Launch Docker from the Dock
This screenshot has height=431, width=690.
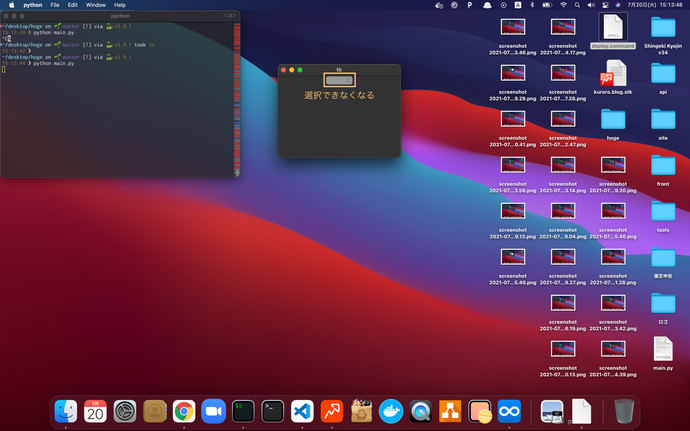tap(391, 411)
